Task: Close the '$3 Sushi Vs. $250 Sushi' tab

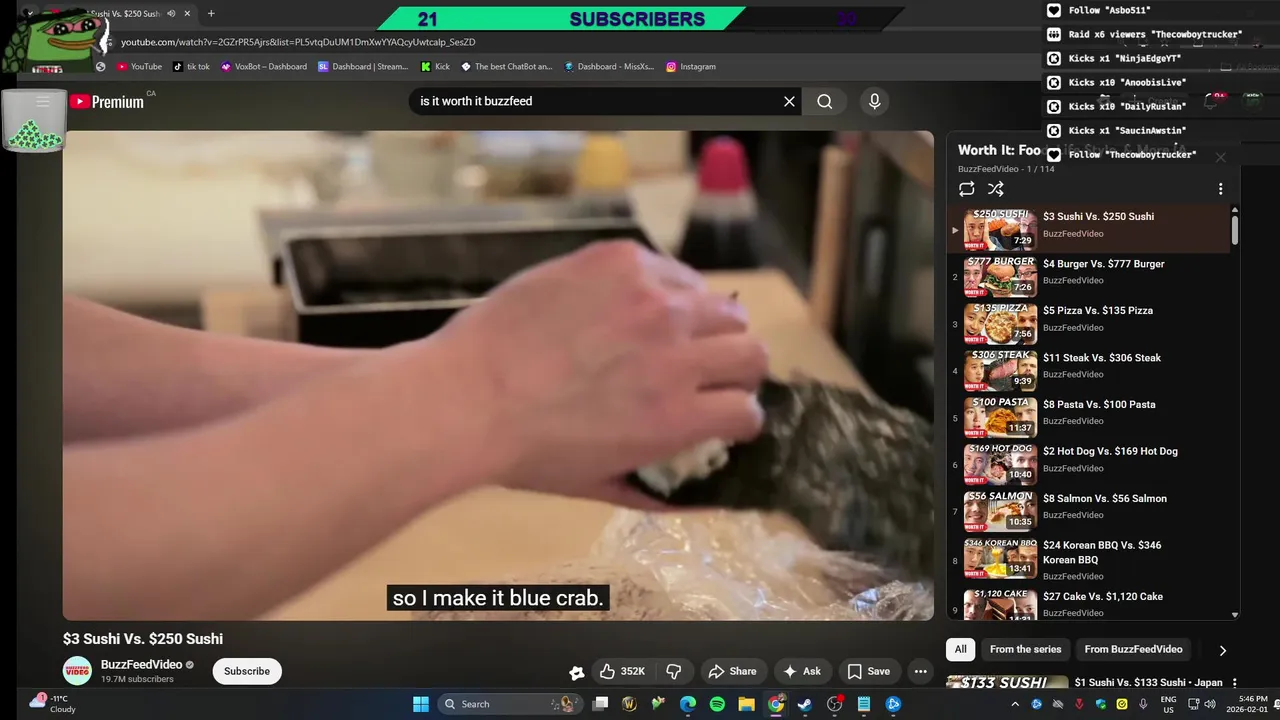Action: pyautogui.click(x=187, y=13)
